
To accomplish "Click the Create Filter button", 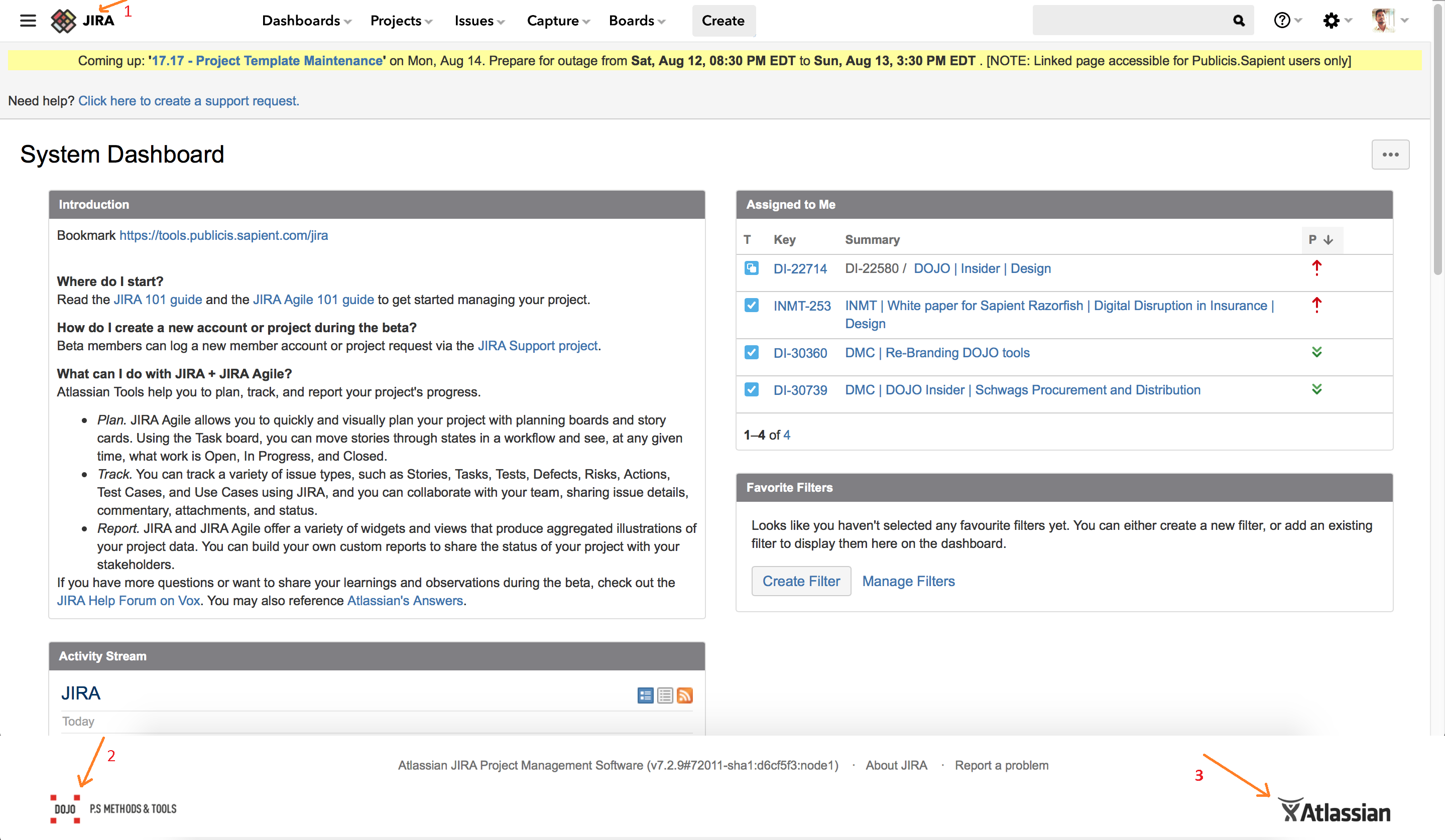I will coord(801,581).
